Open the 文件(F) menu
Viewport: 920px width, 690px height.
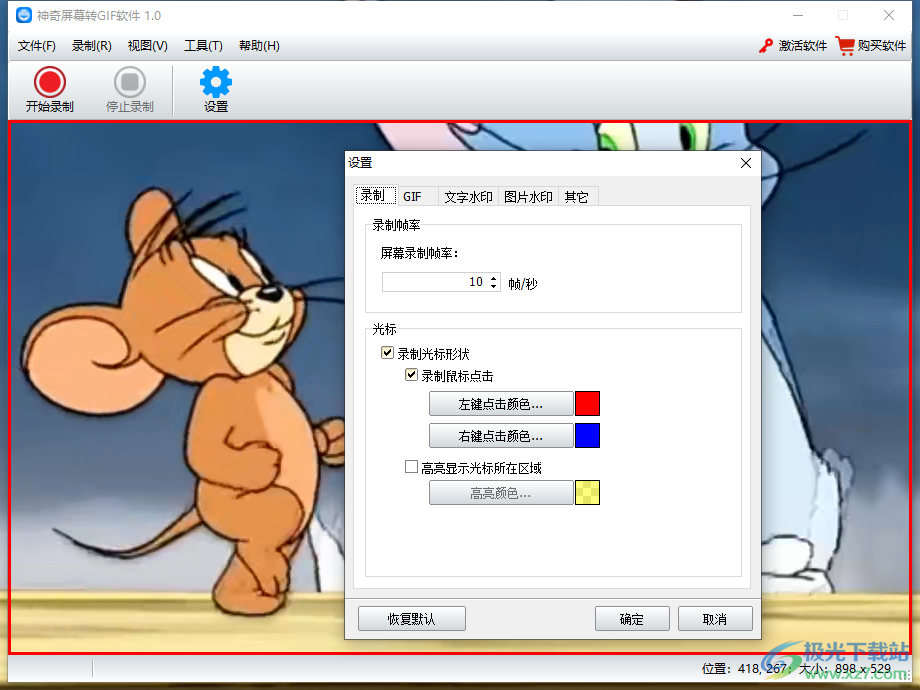tap(36, 46)
